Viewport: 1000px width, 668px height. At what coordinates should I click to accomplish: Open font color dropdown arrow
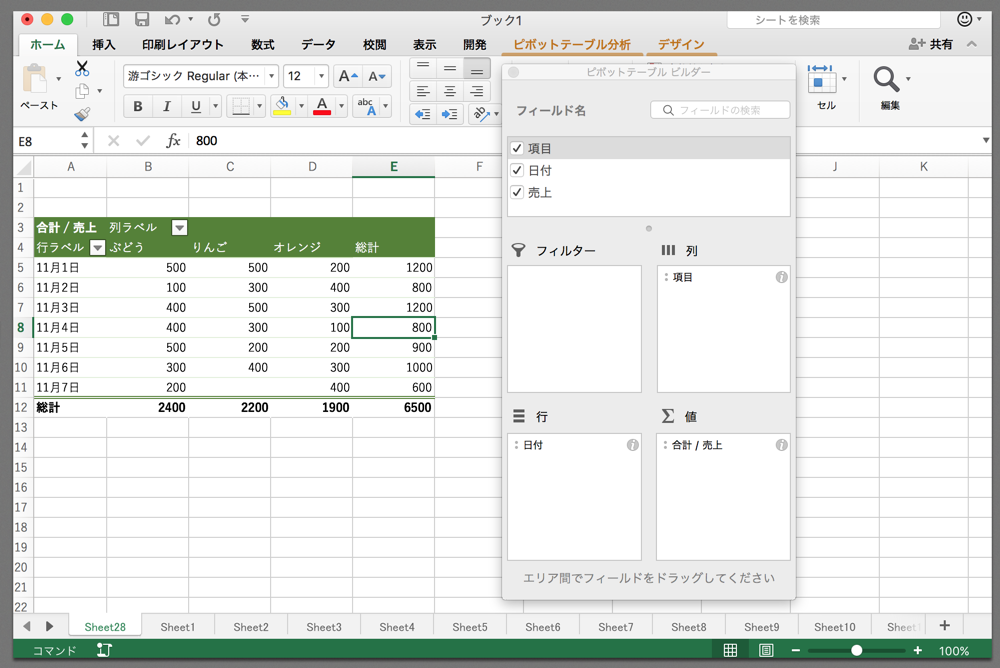[x=341, y=106]
